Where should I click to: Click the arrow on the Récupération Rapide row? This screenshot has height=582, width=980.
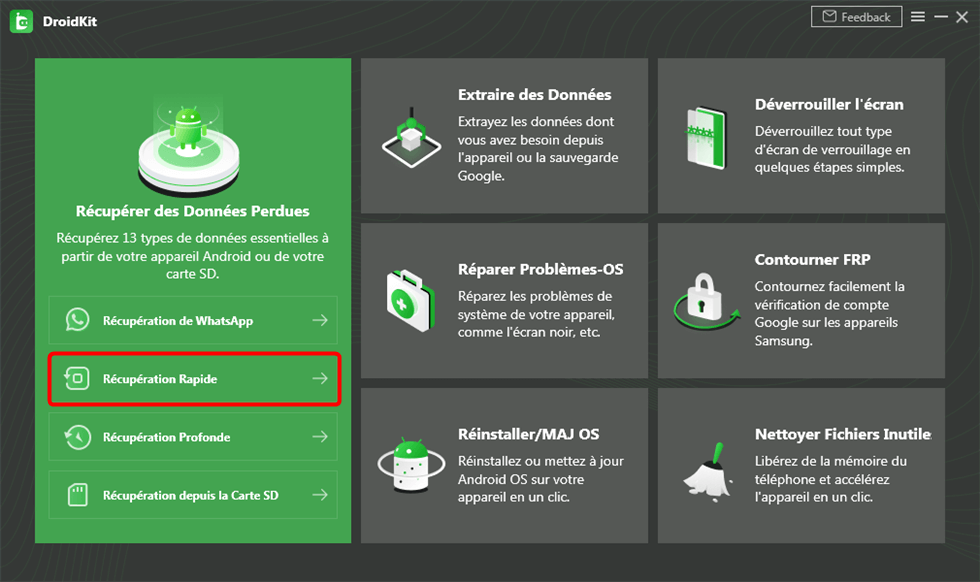click(320, 379)
